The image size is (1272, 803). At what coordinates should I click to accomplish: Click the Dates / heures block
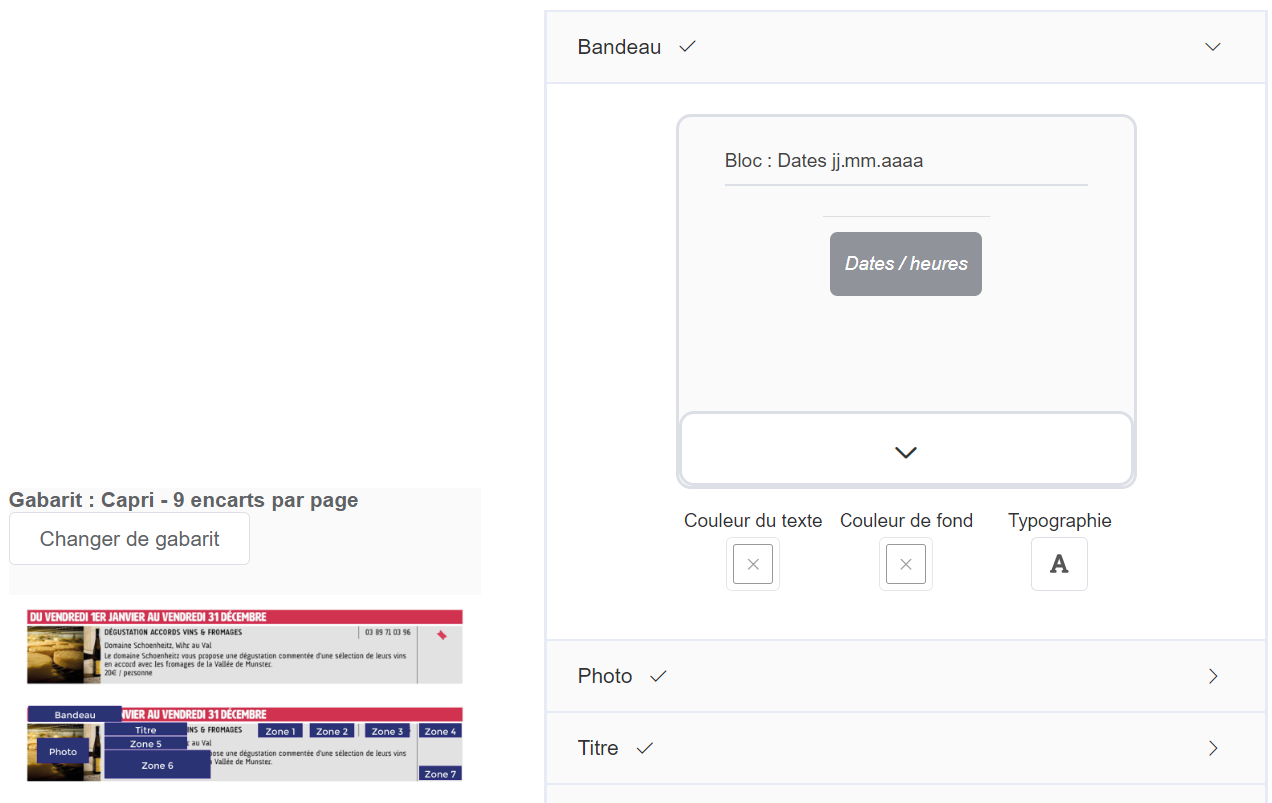(x=906, y=264)
